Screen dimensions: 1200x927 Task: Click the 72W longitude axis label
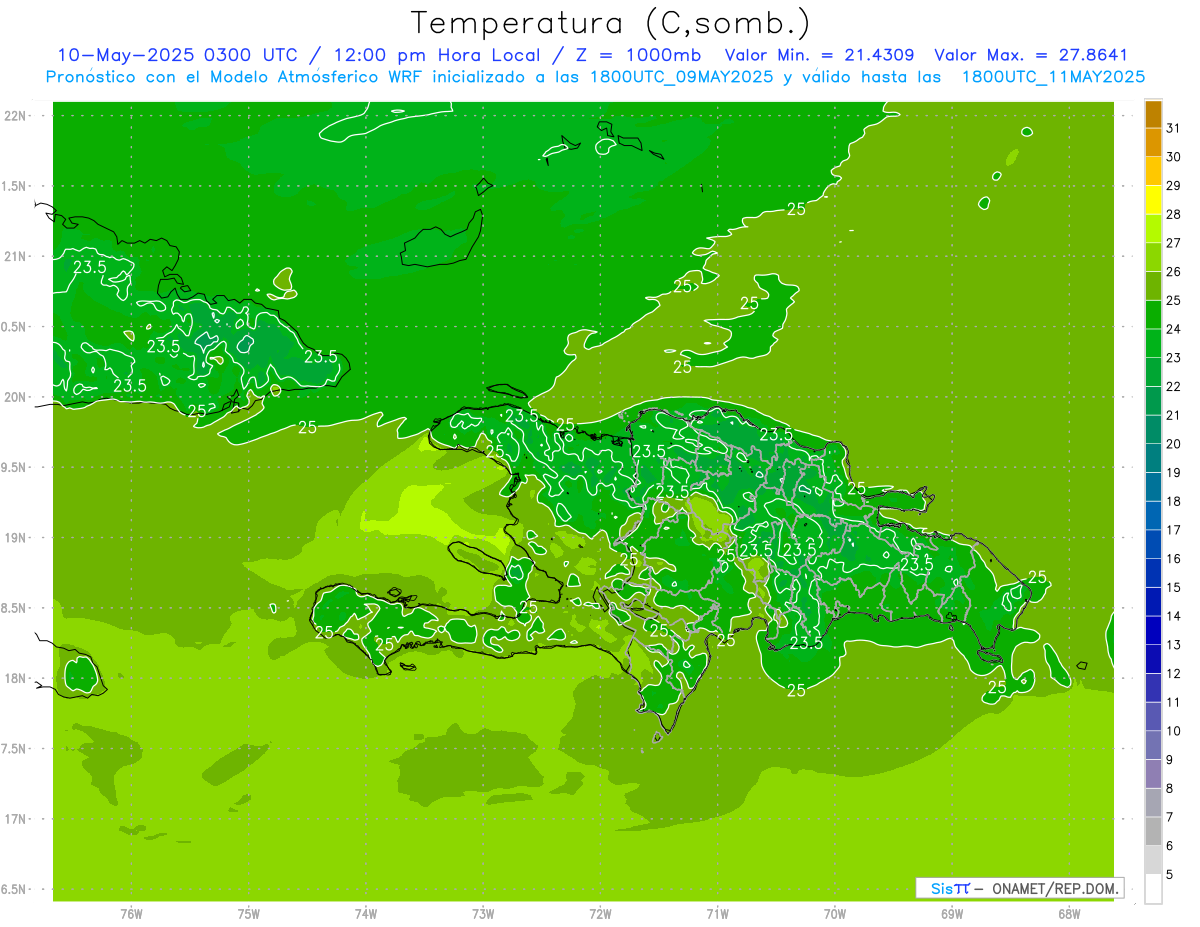point(600,914)
